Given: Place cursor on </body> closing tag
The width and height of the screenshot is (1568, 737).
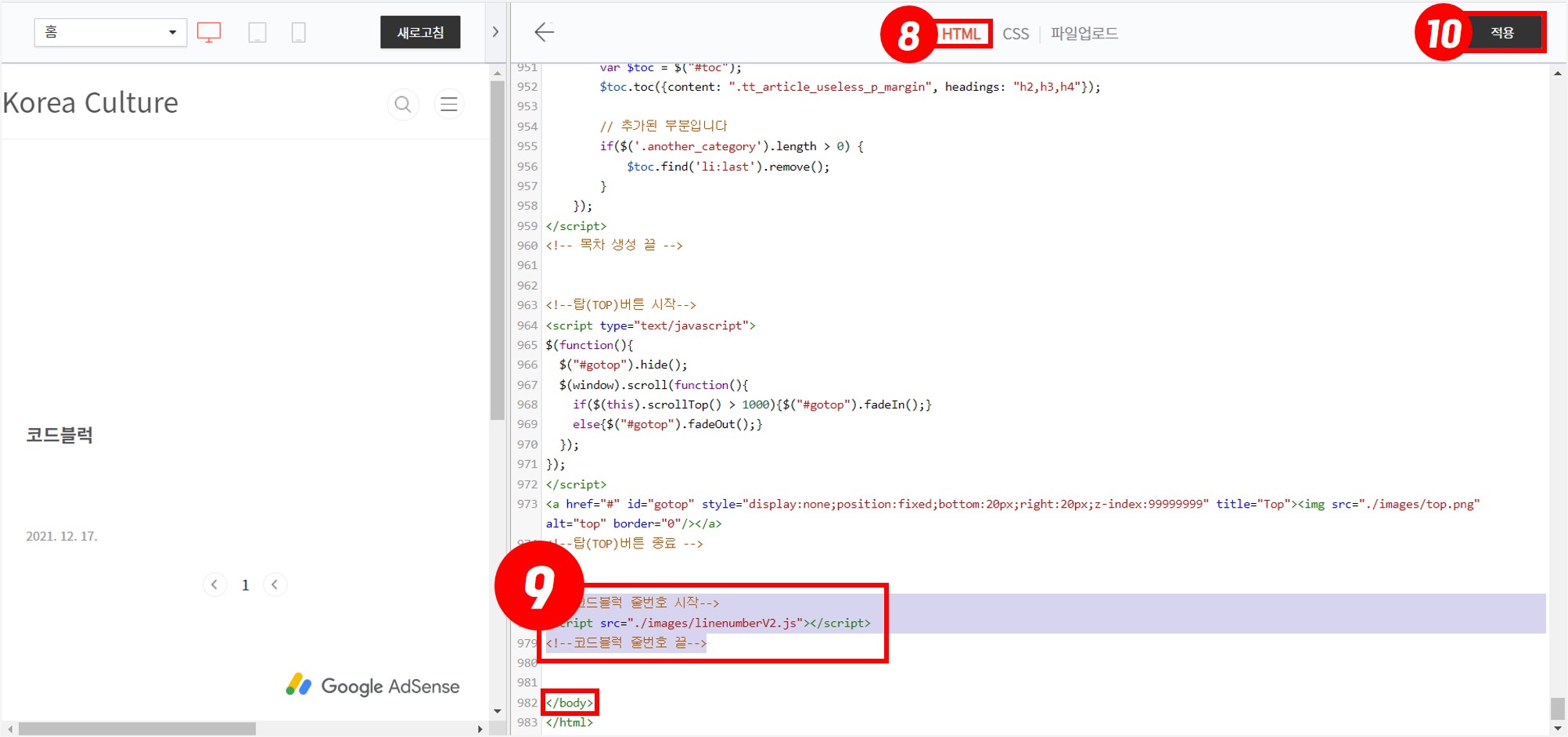Looking at the screenshot, I should (570, 703).
